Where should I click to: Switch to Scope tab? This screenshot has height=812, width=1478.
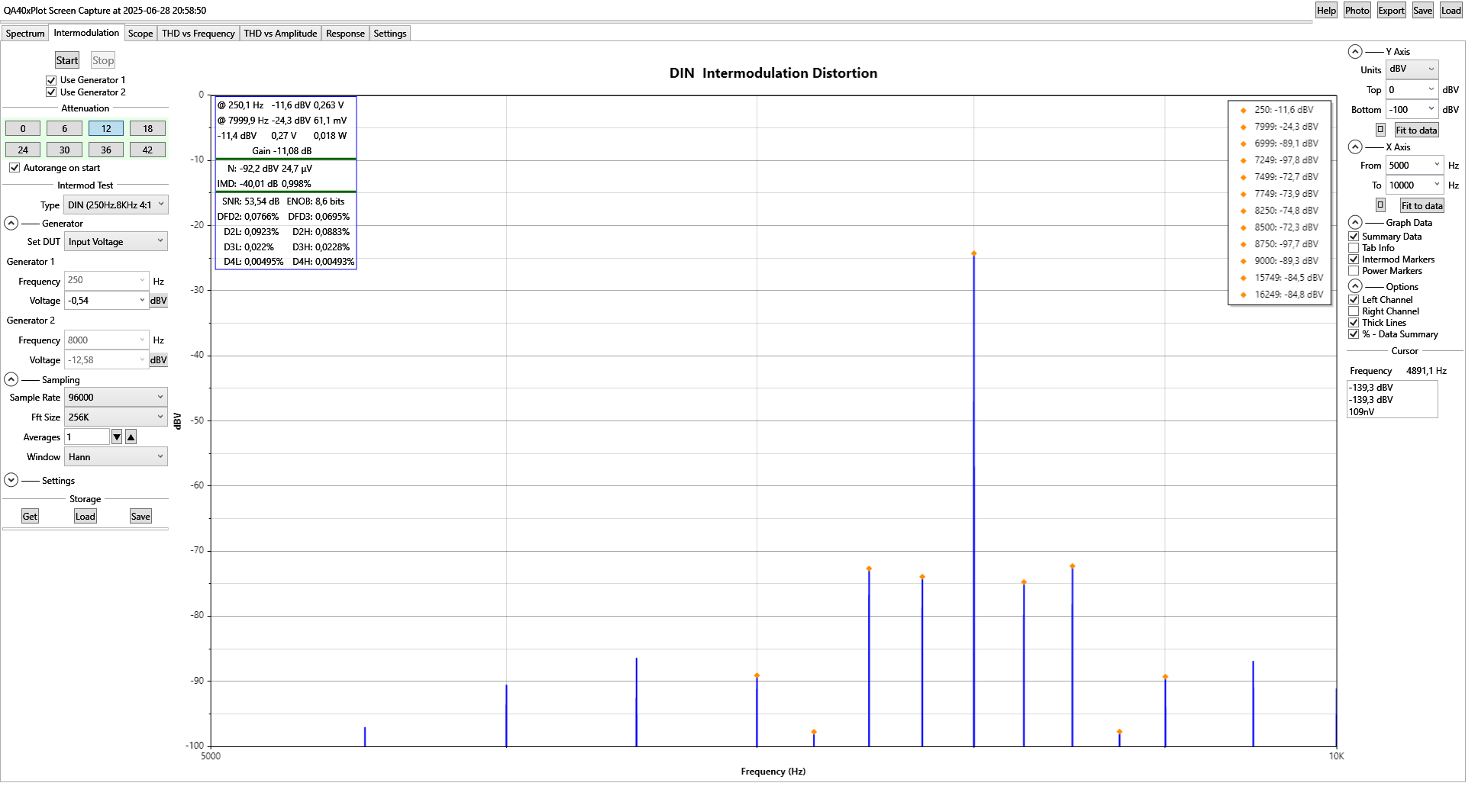click(x=140, y=34)
